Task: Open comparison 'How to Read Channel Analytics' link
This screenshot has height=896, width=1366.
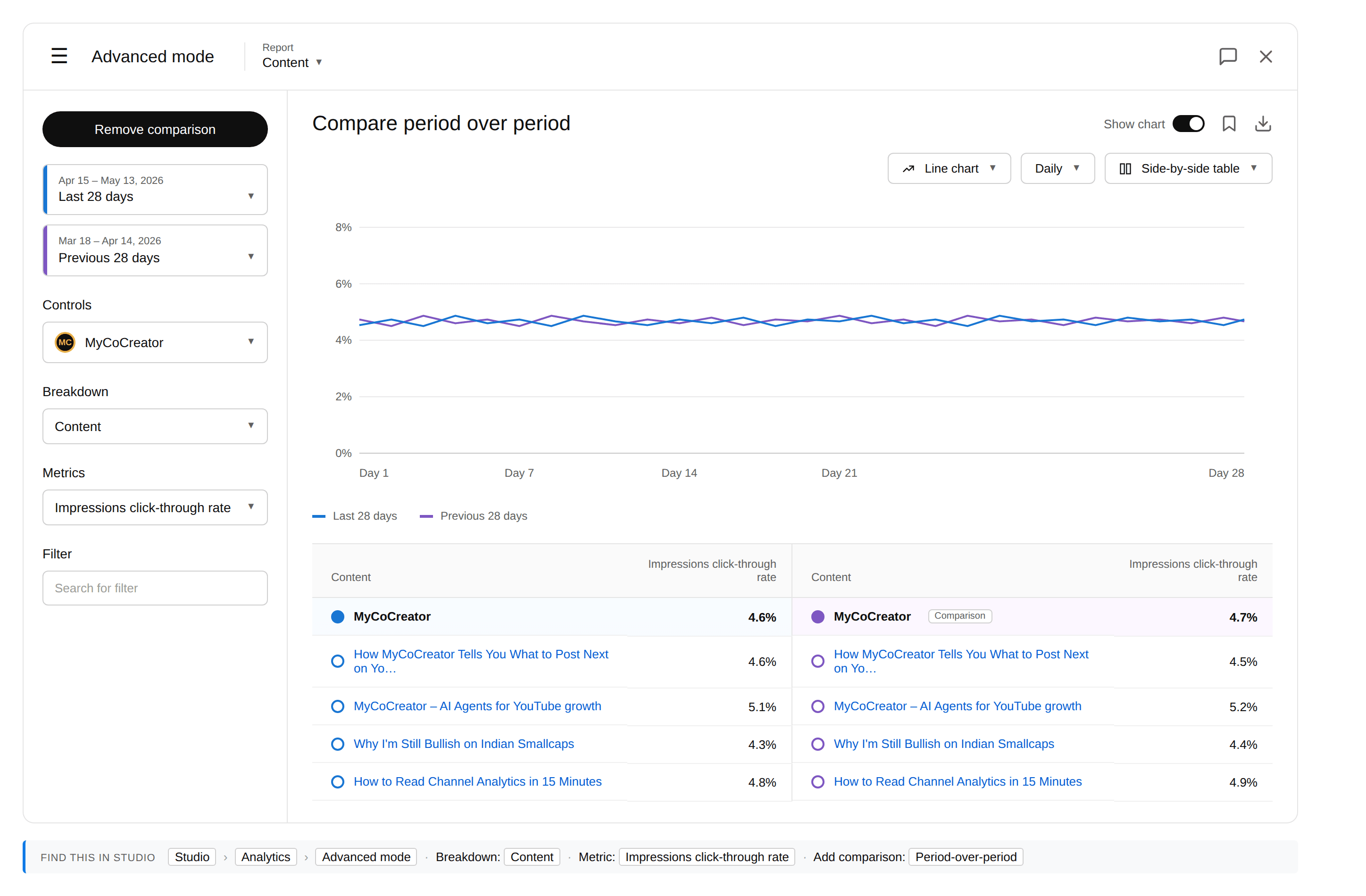Action: [958, 782]
